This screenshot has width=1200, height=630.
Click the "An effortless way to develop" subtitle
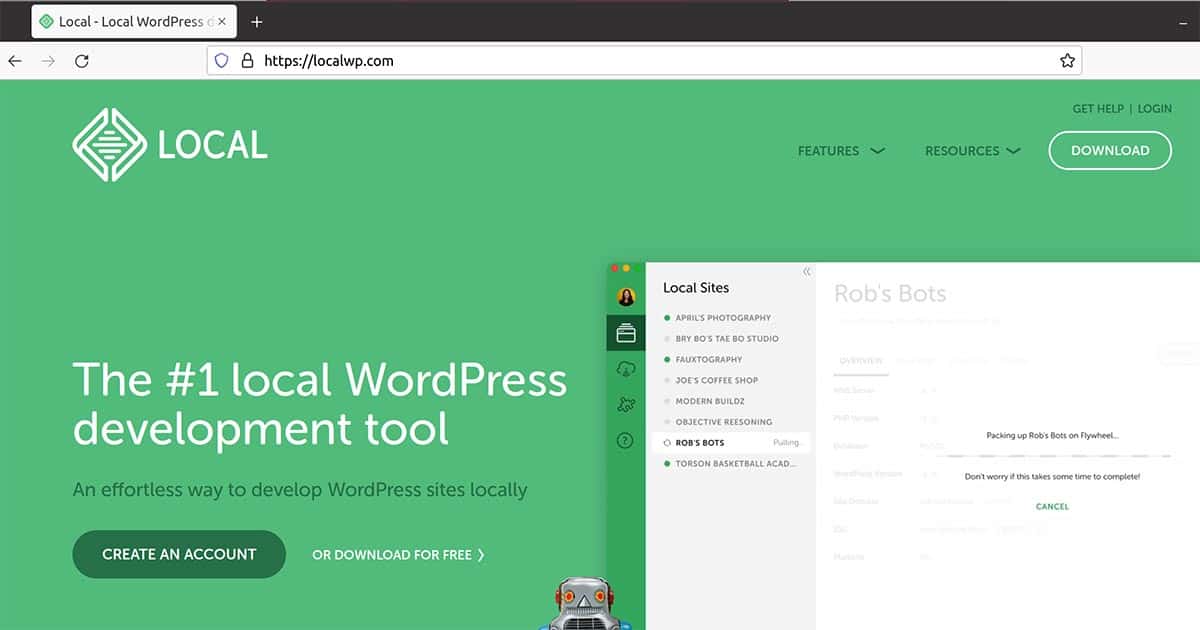(x=300, y=490)
